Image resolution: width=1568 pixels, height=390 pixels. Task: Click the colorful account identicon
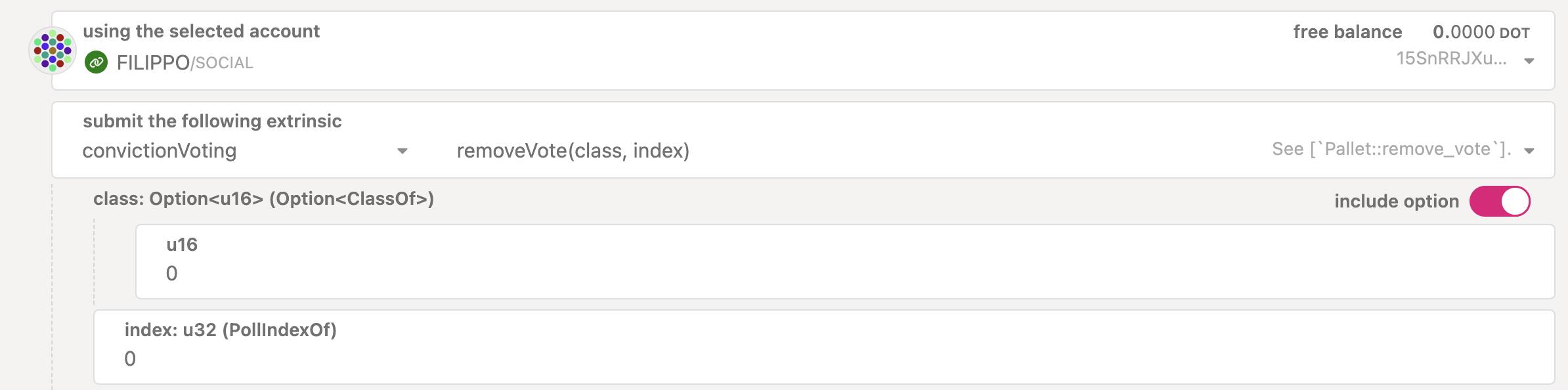pyautogui.click(x=53, y=51)
